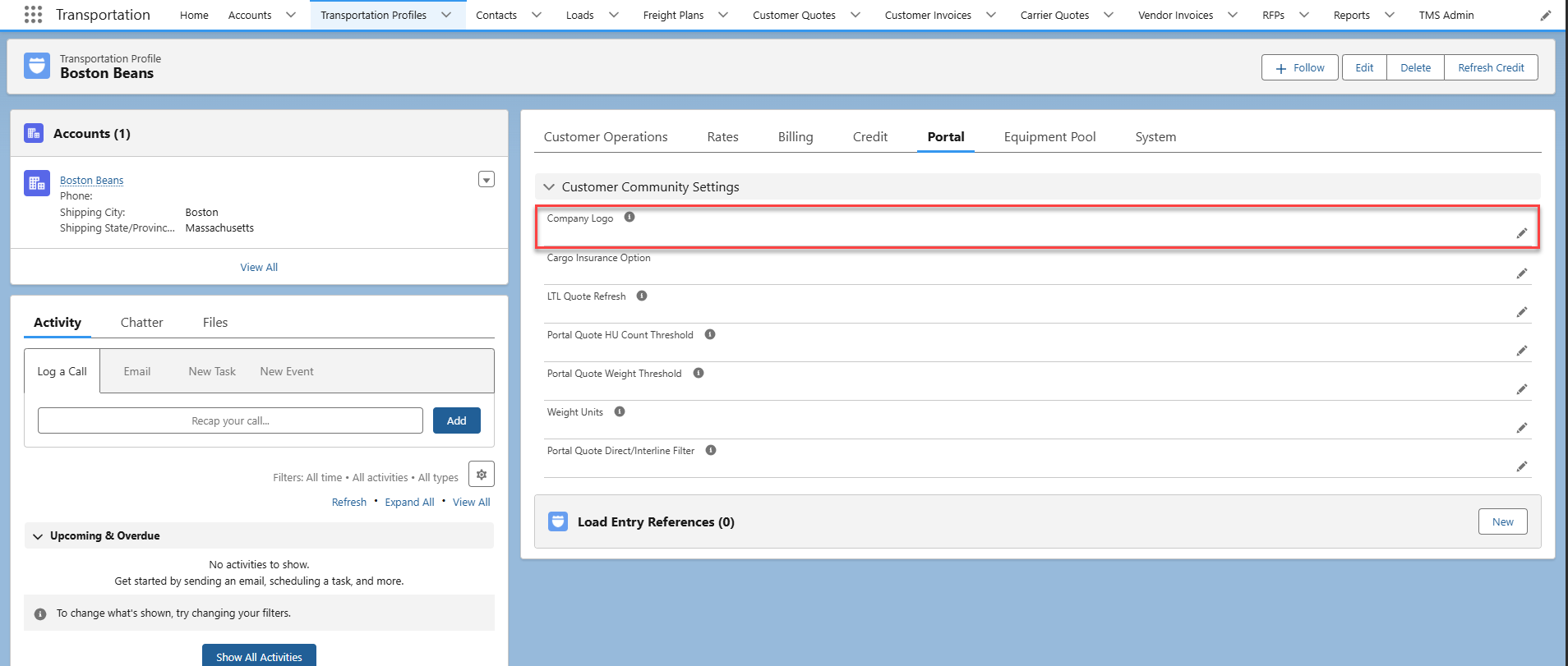Click Expand All in activity timeline
This screenshot has width=1568, height=666.
409,503
